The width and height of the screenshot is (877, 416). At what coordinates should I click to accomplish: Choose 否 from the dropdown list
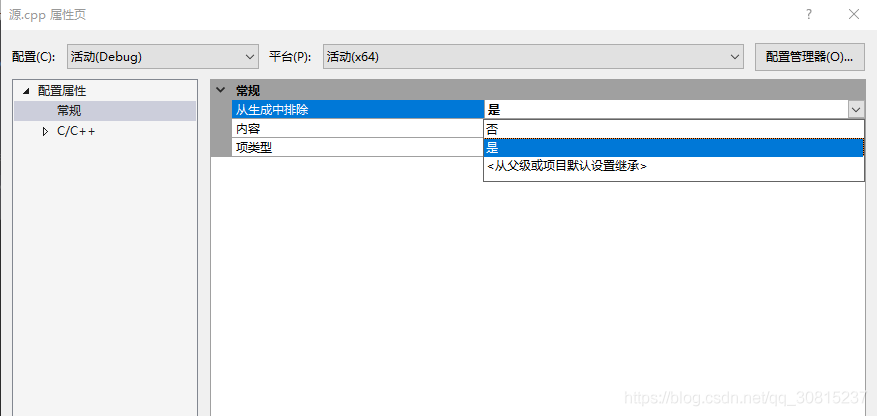[x=674, y=129]
